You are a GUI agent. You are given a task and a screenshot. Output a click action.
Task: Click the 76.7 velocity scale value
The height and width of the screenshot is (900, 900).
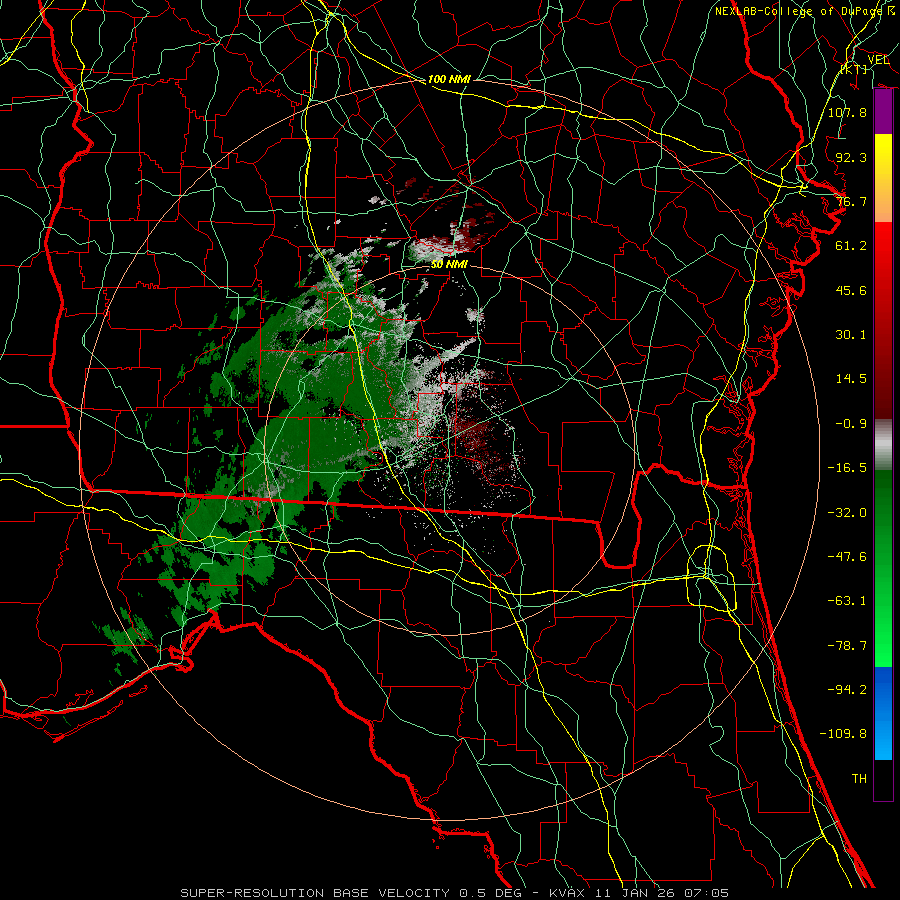[x=851, y=201]
